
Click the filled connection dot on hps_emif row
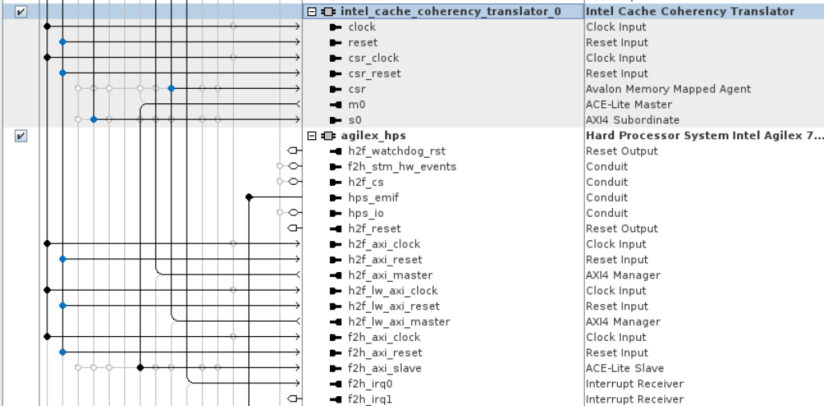click(248, 198)
